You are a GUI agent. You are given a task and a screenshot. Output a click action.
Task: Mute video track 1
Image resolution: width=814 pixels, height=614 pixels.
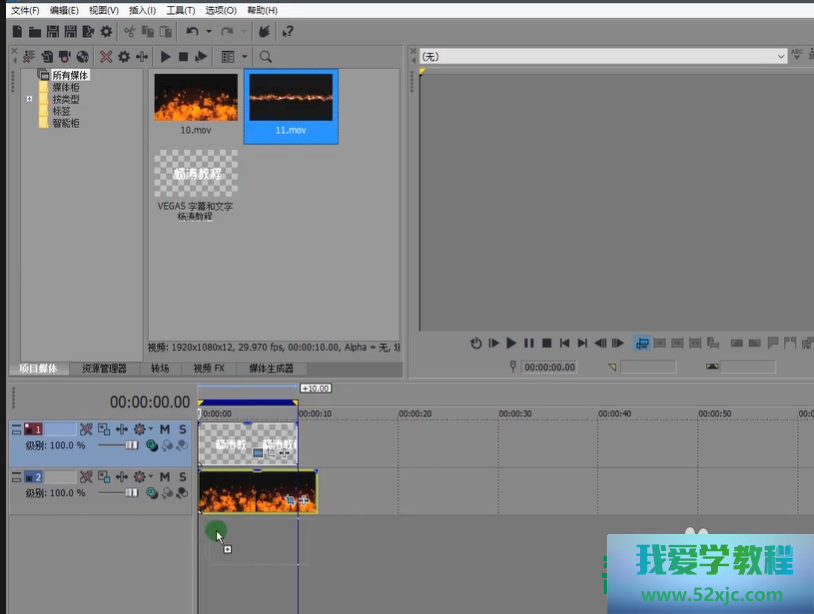pyautogui.click(x=165, y=430)
